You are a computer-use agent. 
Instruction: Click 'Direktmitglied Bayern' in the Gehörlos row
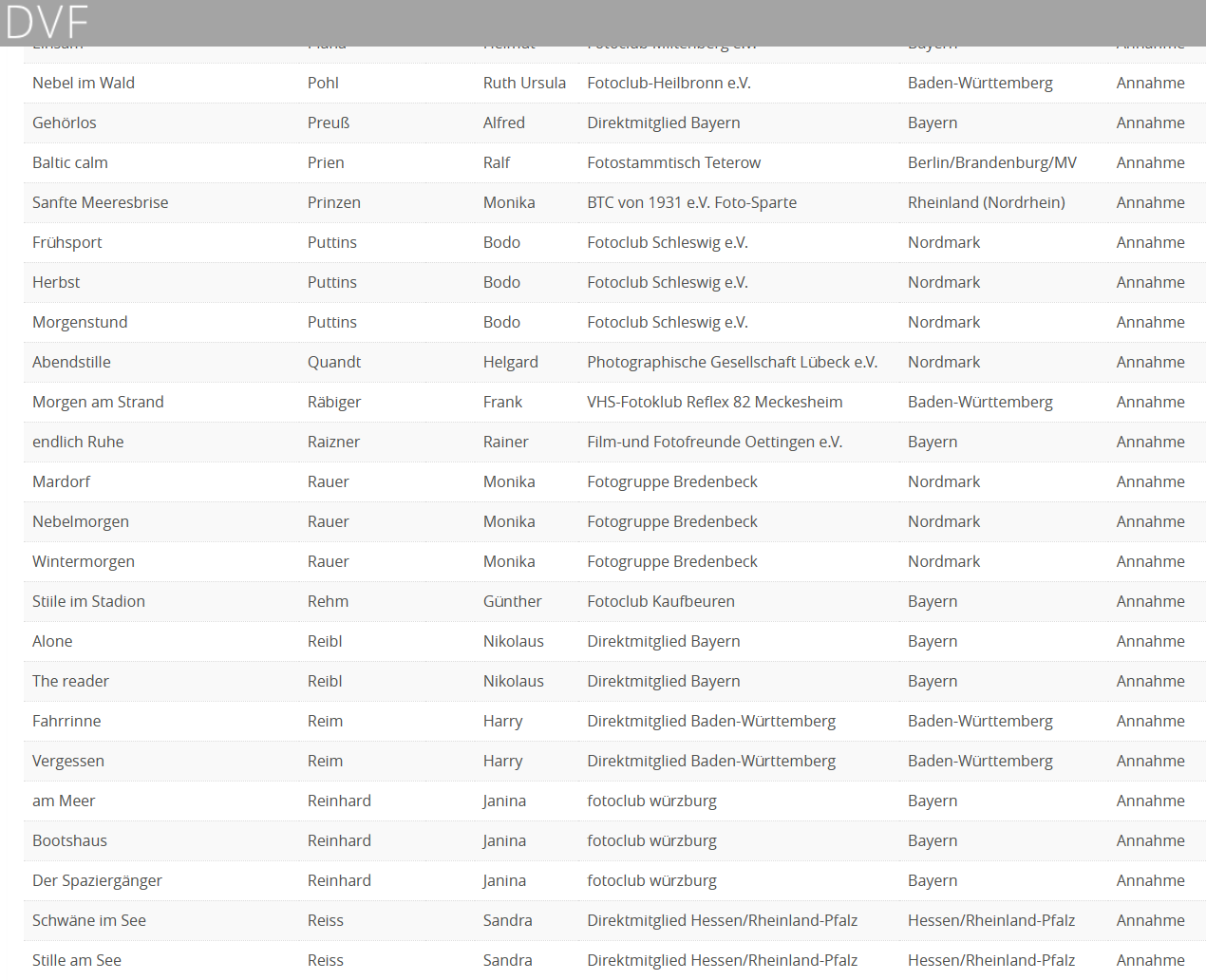664,122
